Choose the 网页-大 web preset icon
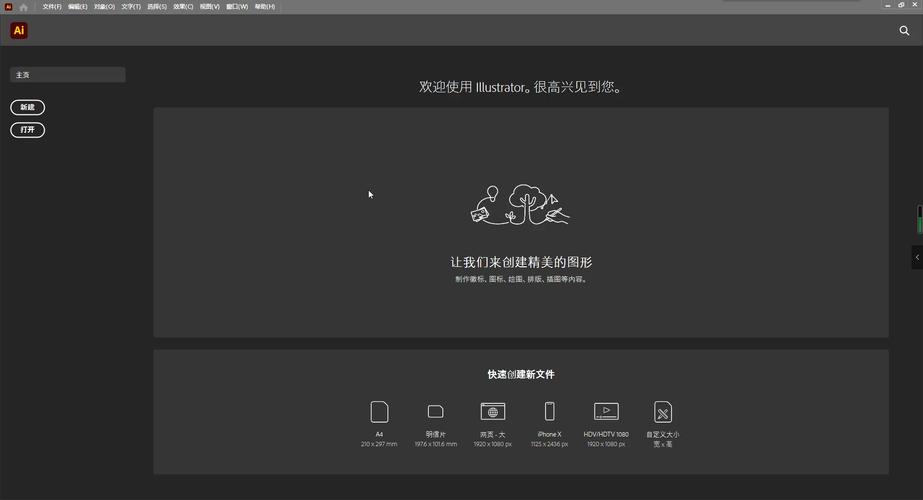 [x=493, y=411]
